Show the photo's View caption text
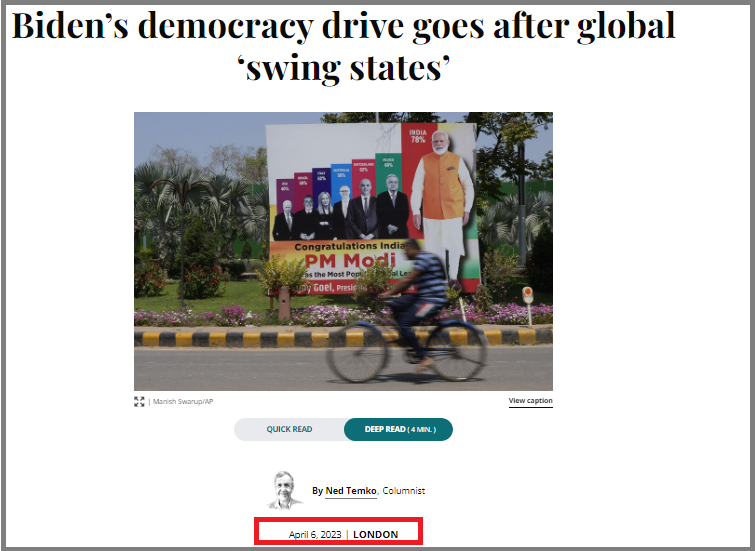 point(531,401)
